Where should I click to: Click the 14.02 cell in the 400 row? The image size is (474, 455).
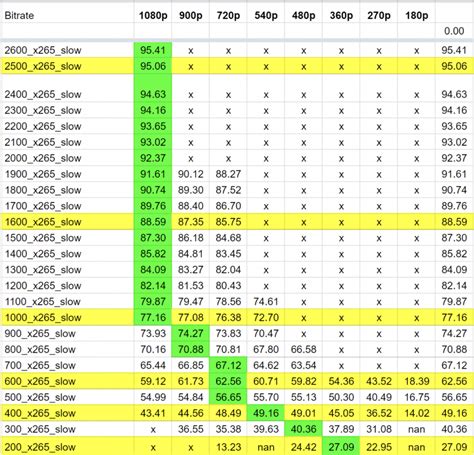pyautogui.click(x=417, y=413)
